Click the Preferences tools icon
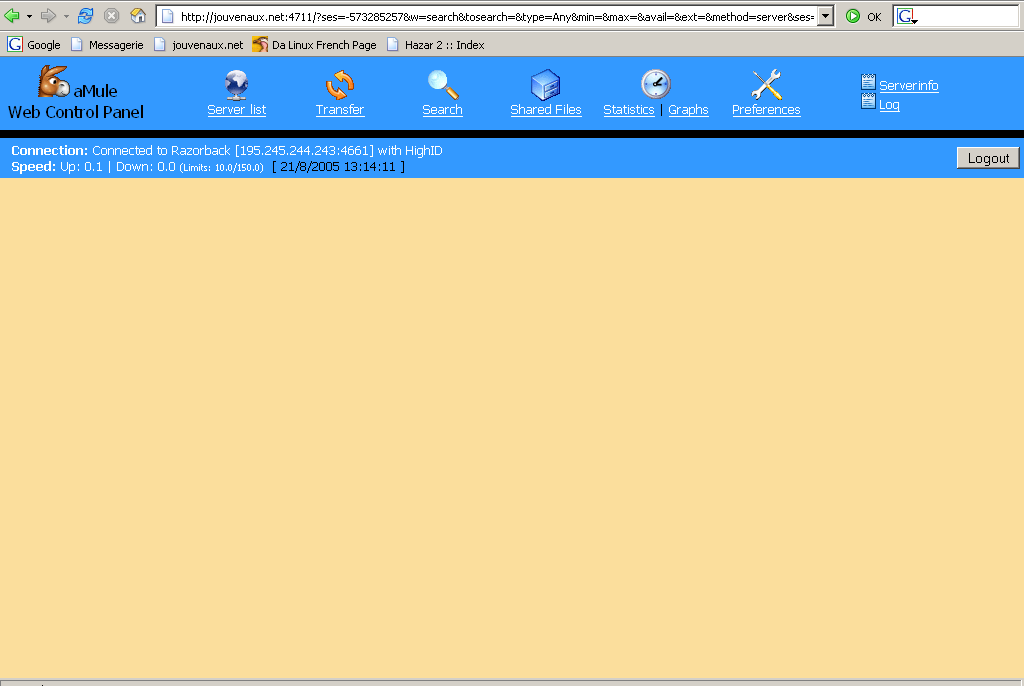 (766, 85)
